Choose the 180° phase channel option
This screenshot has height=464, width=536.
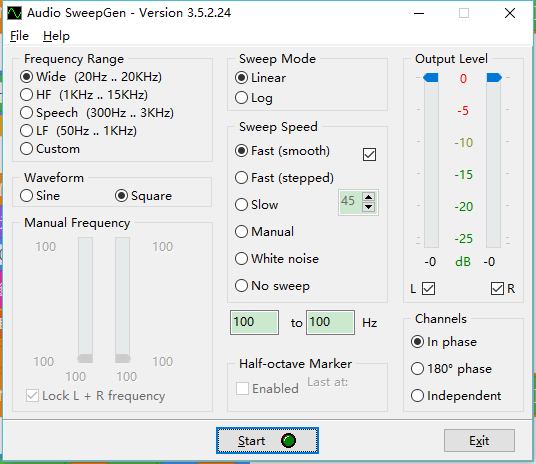coord(451,369)
